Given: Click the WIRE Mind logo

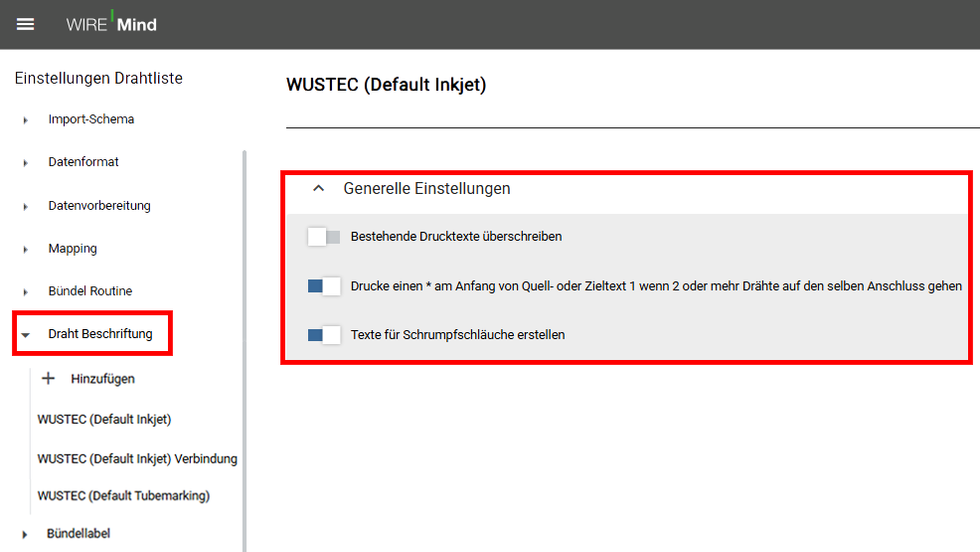Looking at the screenshot, I should pyautogui.click(x=111, y=24).
